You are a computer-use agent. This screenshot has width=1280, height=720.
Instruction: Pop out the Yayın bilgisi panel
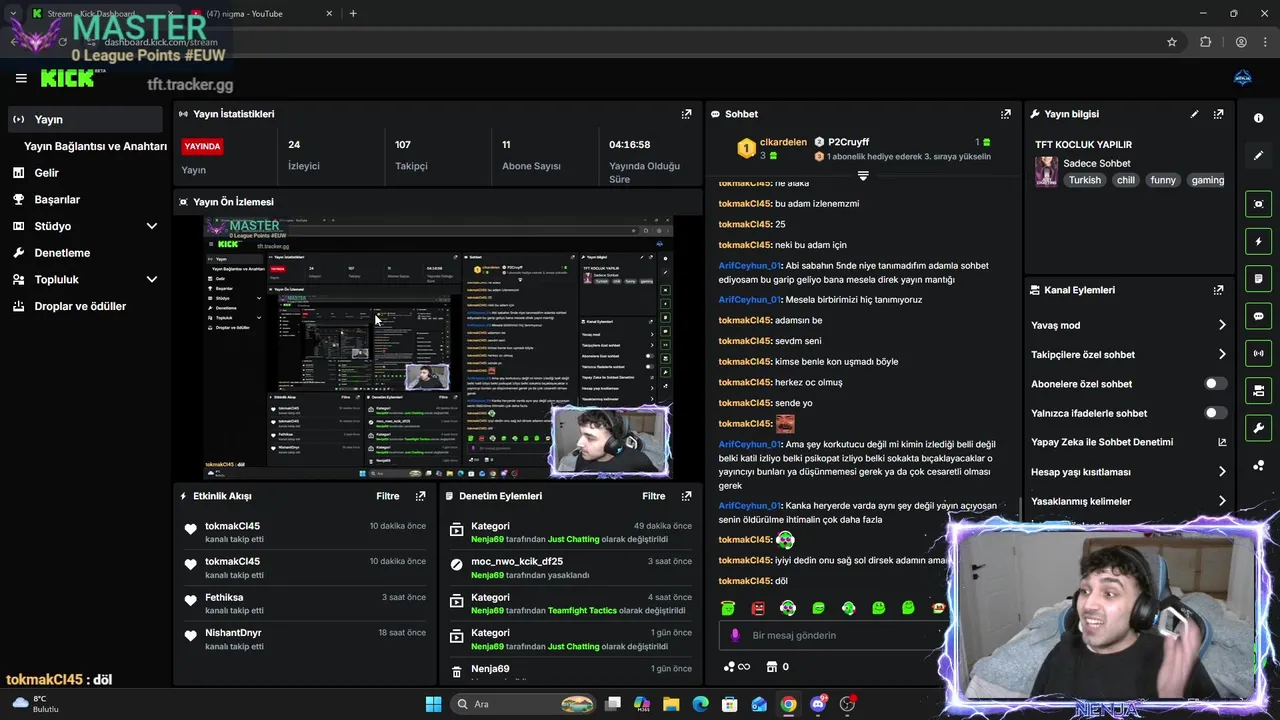[x=1218, y=114]
